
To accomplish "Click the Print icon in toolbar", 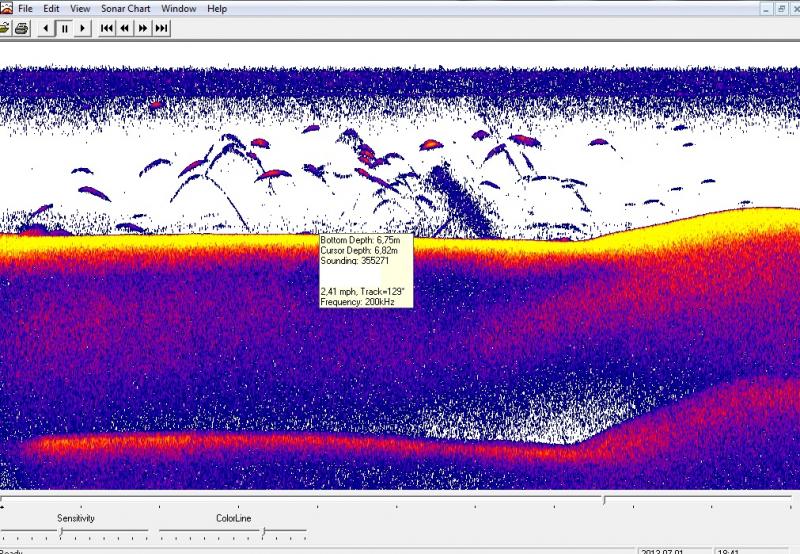I will pos(20,28).
